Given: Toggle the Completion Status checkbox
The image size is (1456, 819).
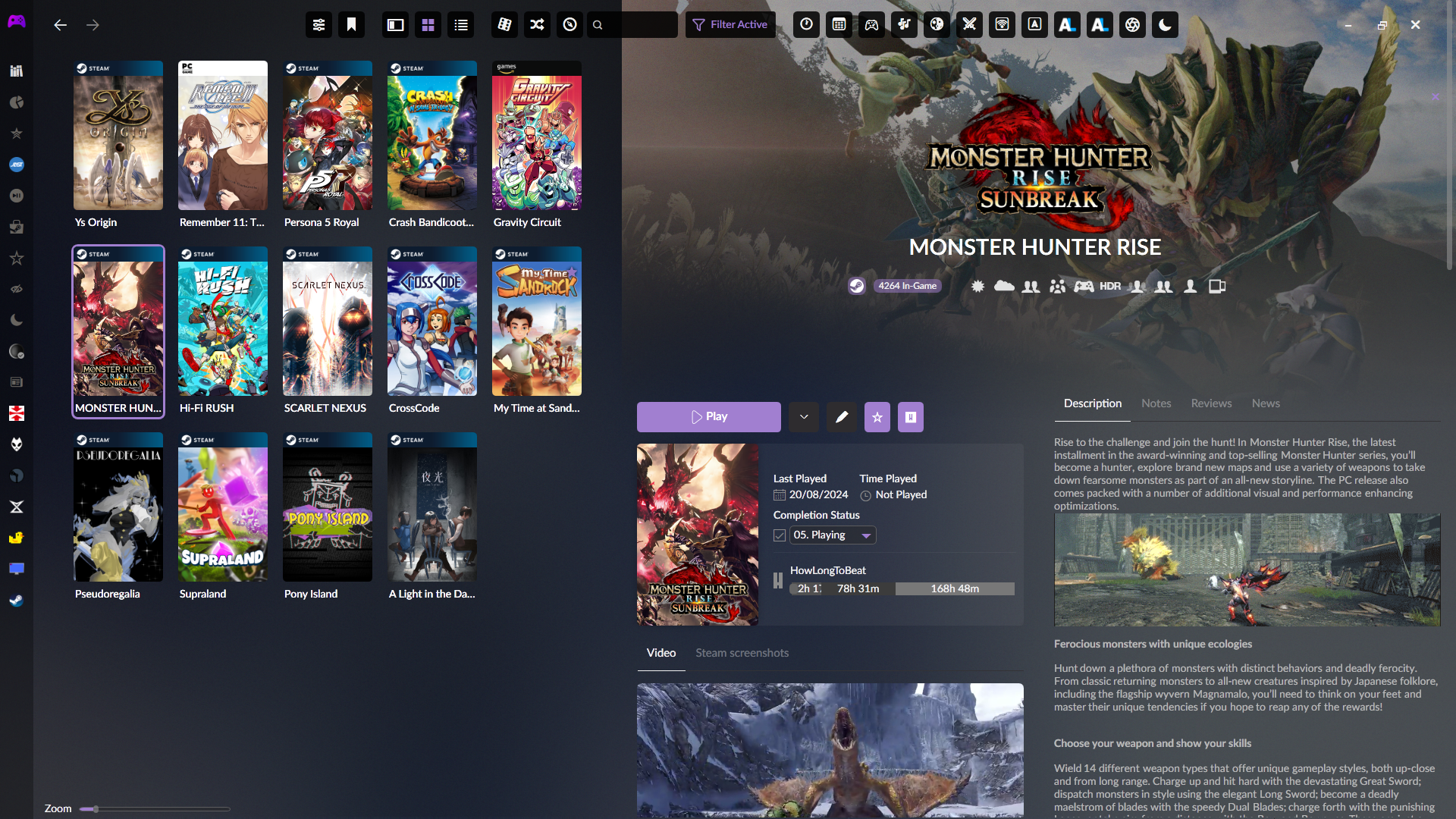Looking at the screenshot, I should pyautogui.click(x=780, y=535).
